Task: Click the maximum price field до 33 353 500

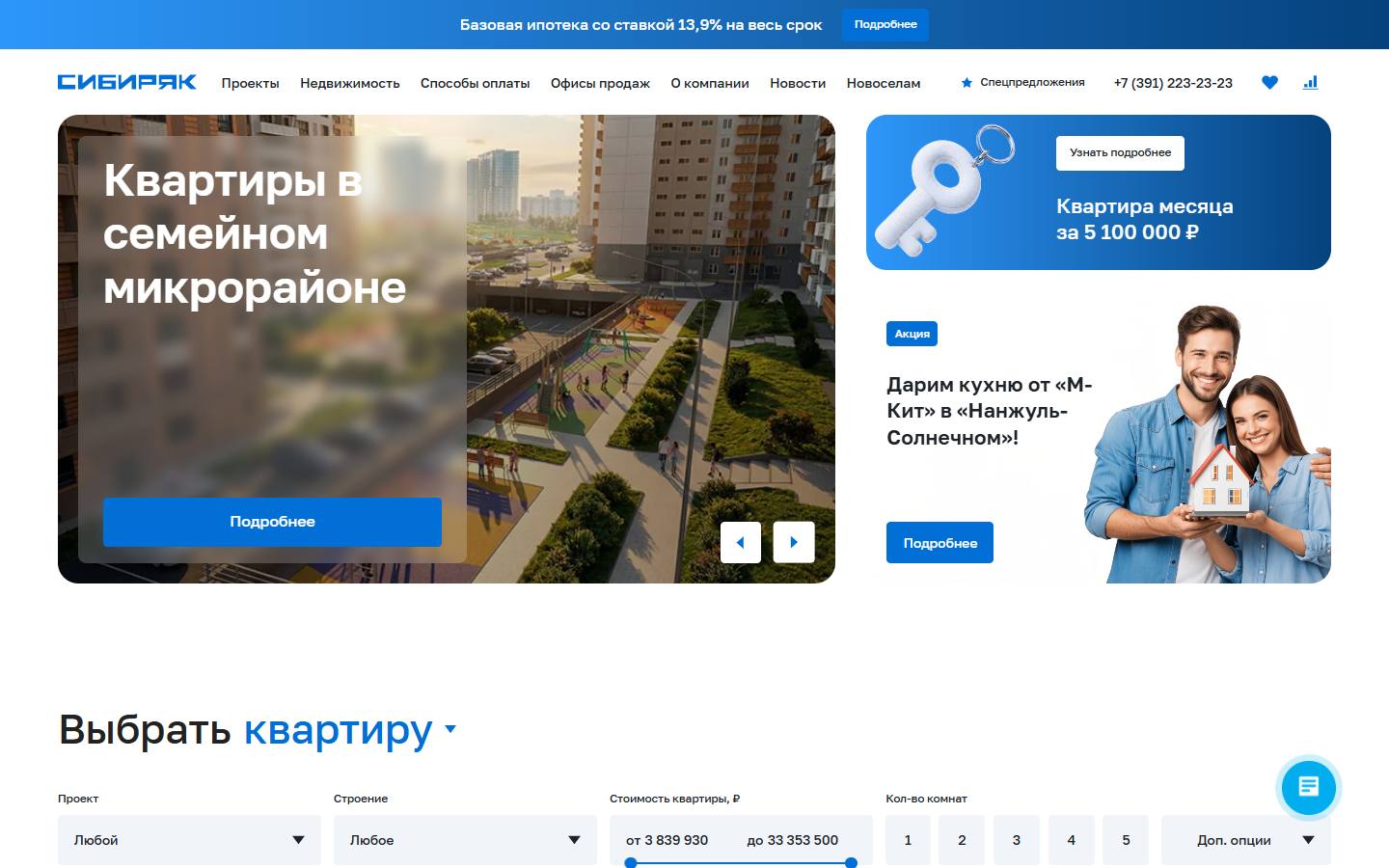Action: [793, 840]
